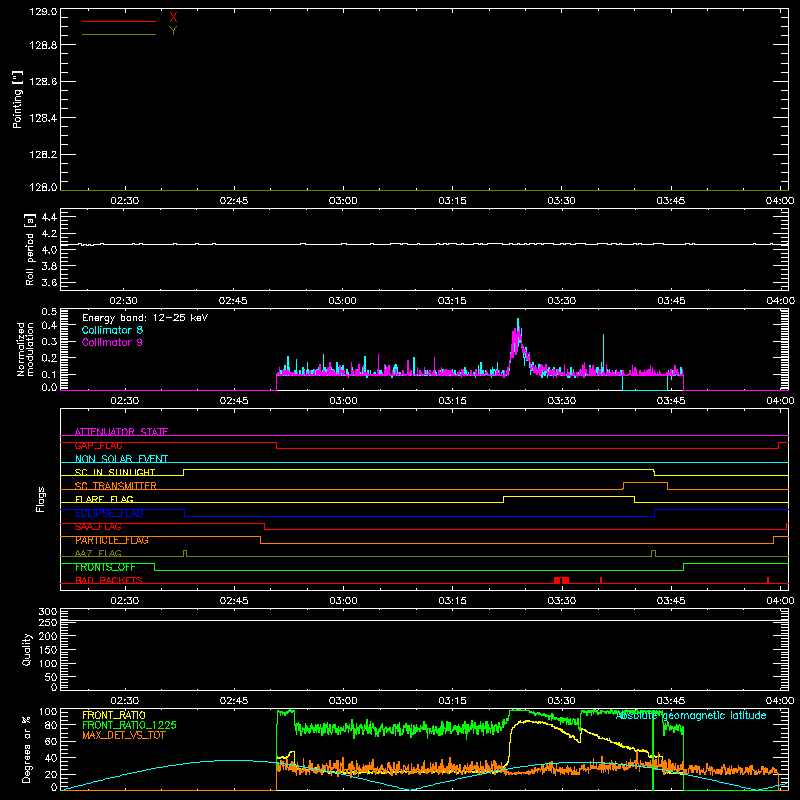Click the raised FLARE_FLAG segment near 03:30
Image resolution: width=800 pixels, height=800 pixels.
pyautogui.click(x=569, y=496)
